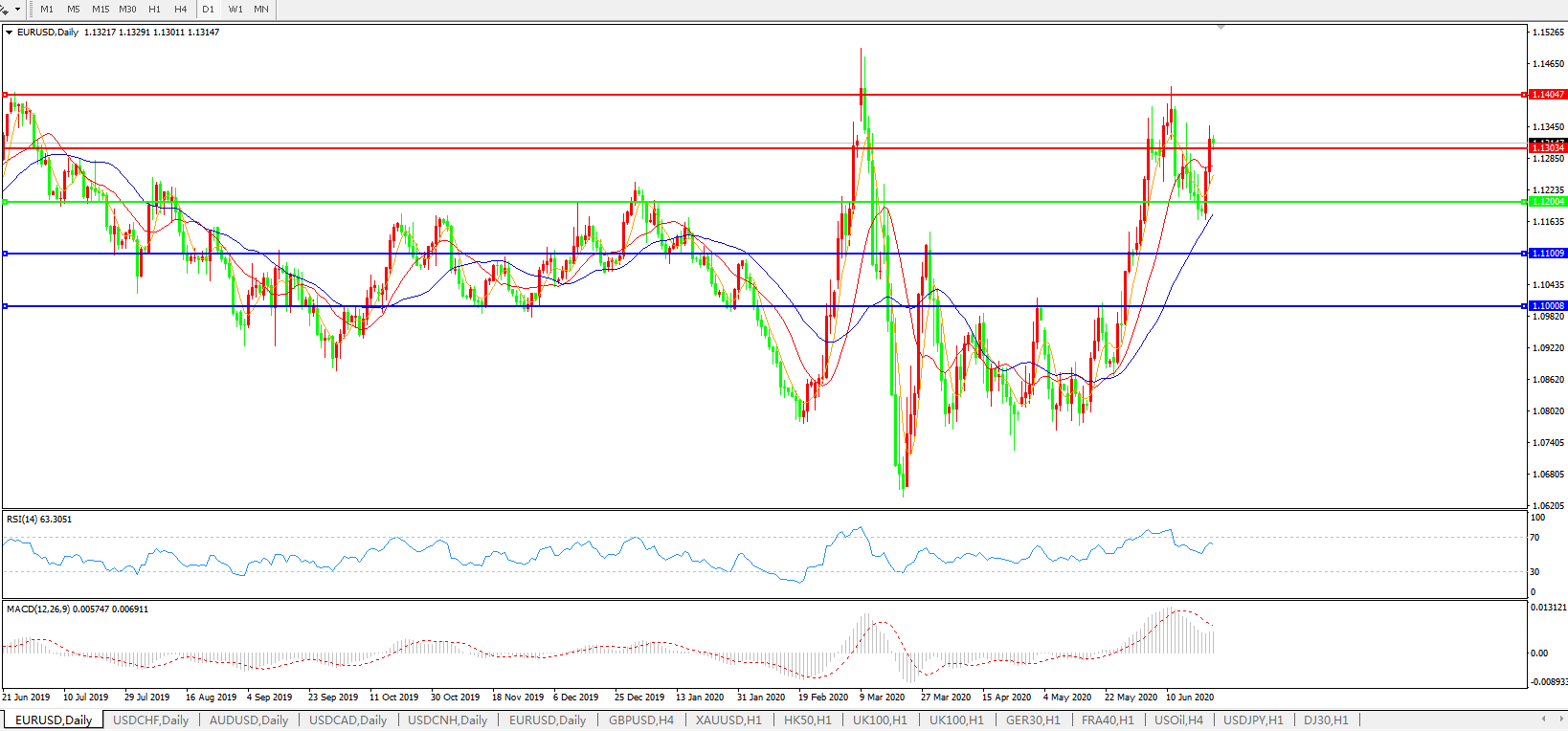Grab the timeframe toolbar's dotted grip handle
The height and width of the screenshot is (731, 1568).
pos(30,9)
